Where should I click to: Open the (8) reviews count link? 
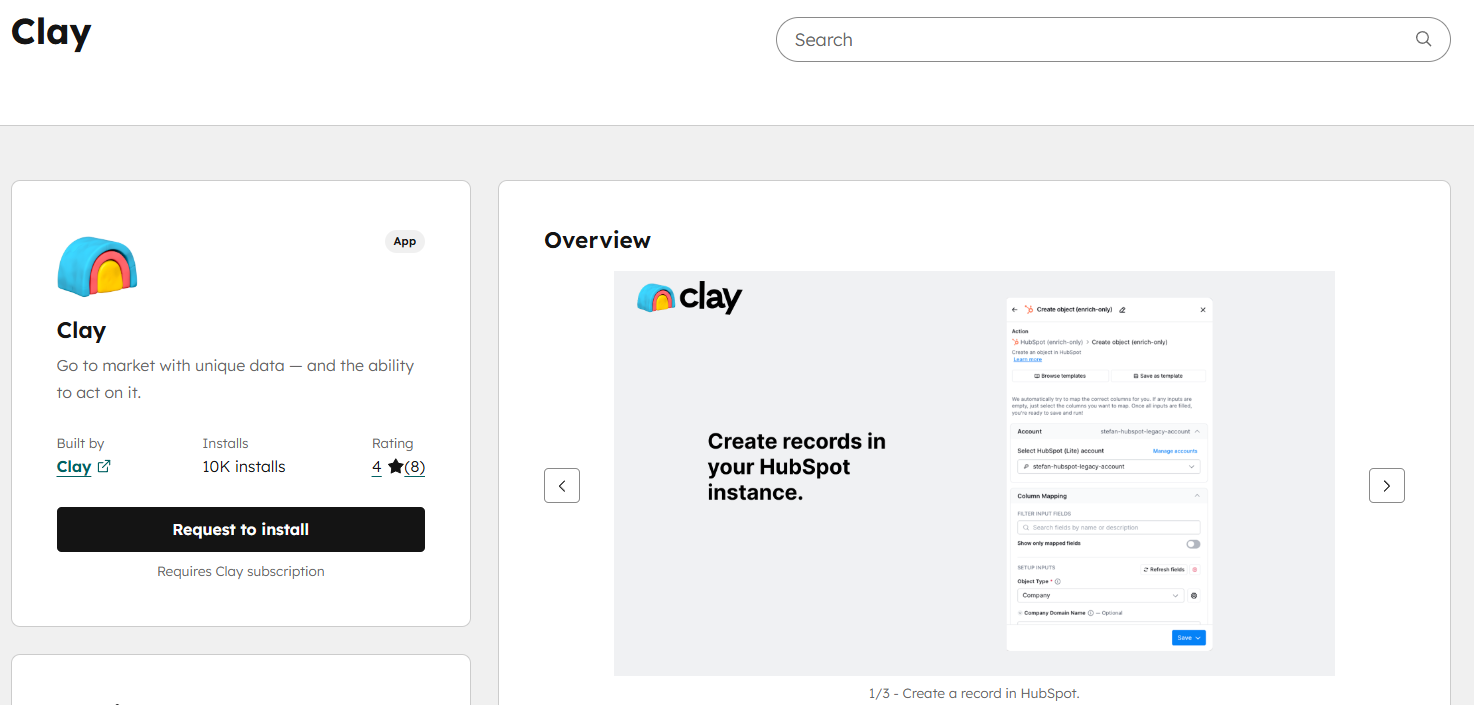pos(415,466)
